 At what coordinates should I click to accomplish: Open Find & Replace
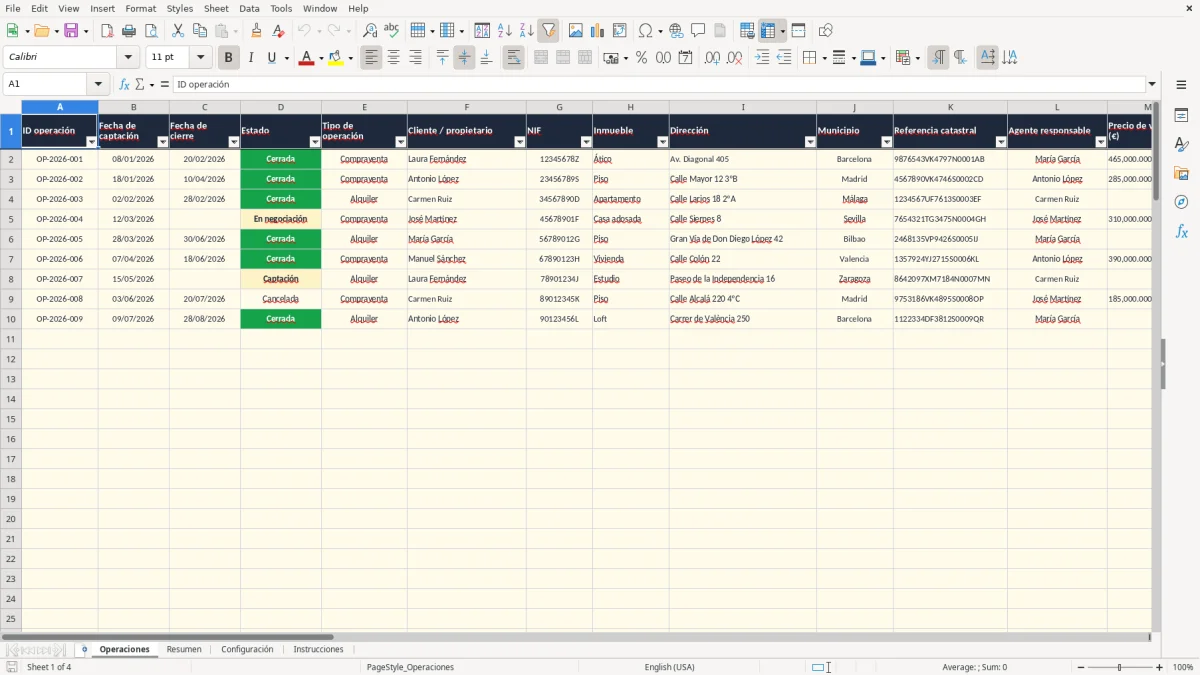point(370,31)
